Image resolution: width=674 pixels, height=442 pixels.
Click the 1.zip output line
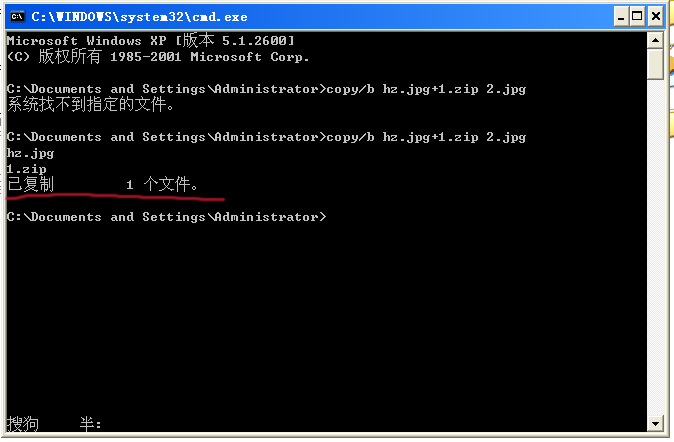[26, 169]
